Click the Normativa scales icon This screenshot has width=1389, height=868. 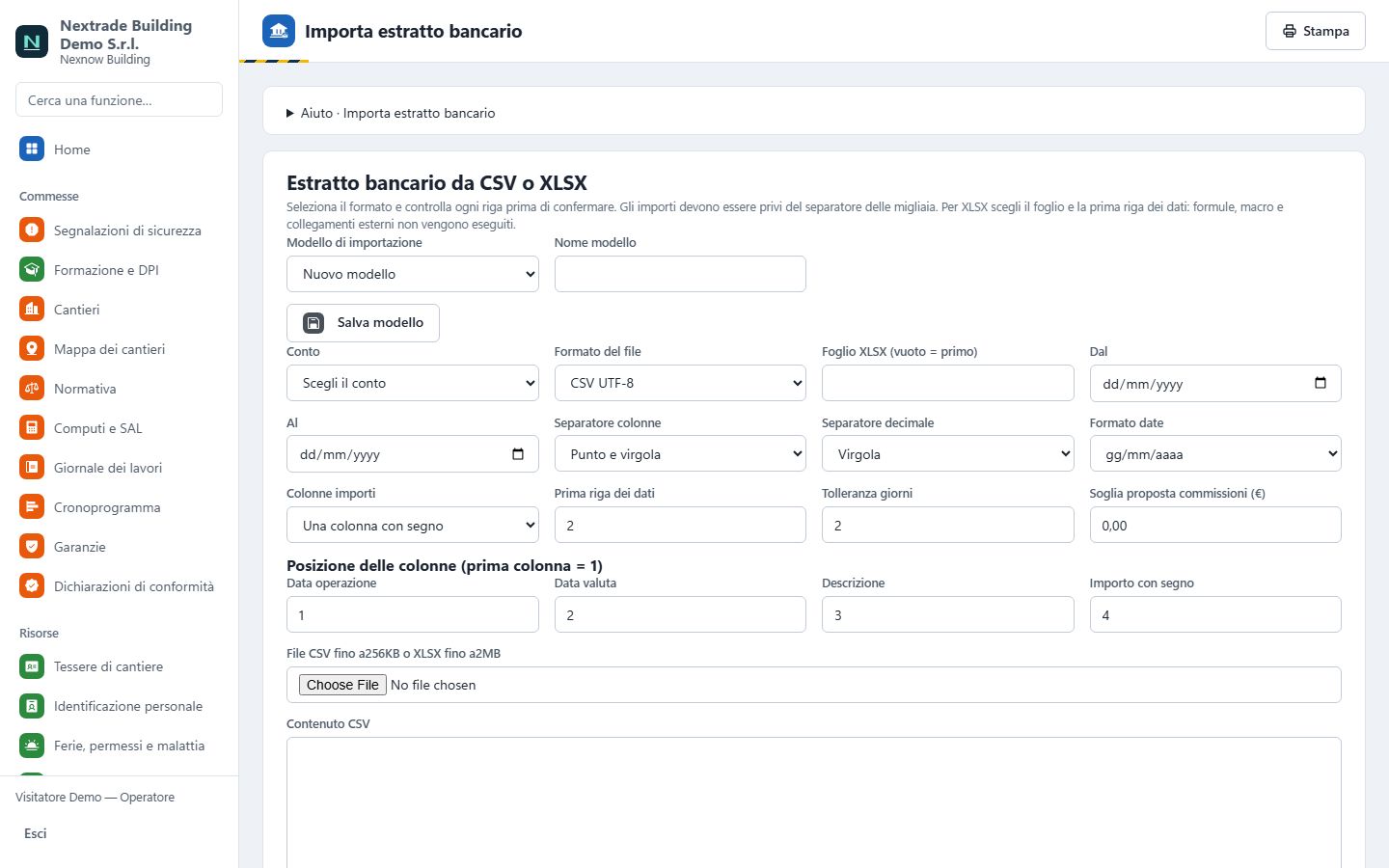(x=32, y=388)
